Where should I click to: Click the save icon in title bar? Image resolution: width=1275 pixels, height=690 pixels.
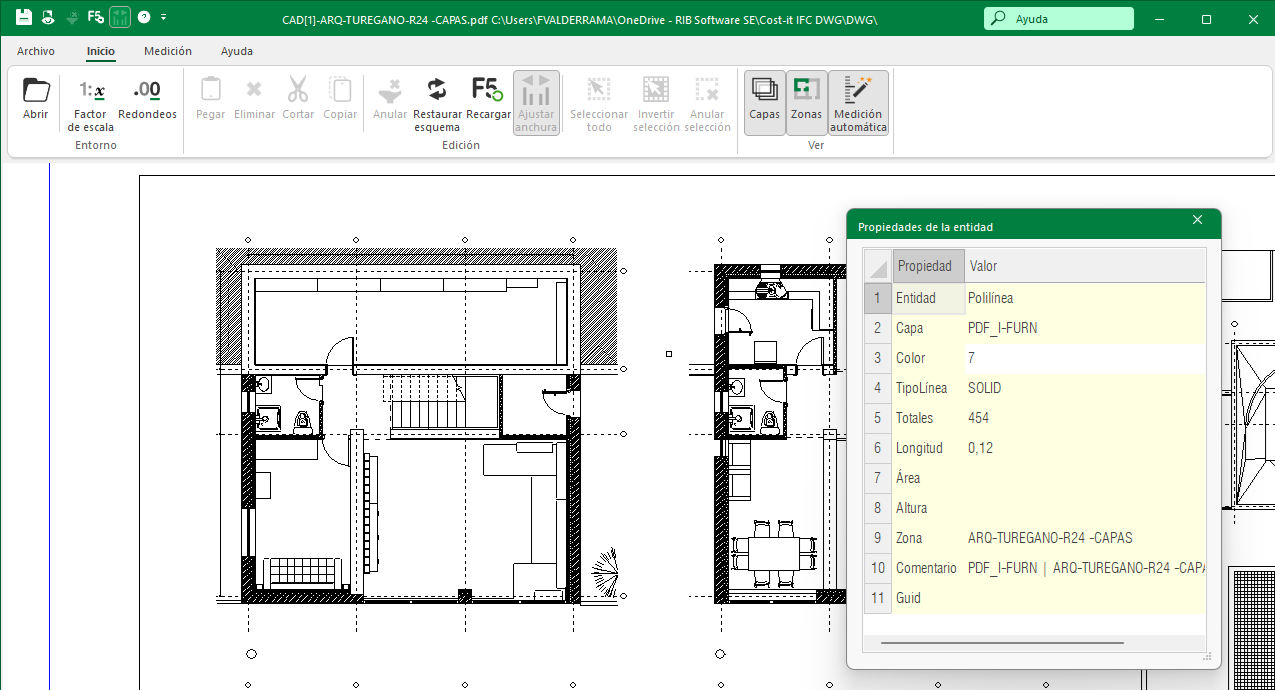pyautogui.click(x=23, y=17)
